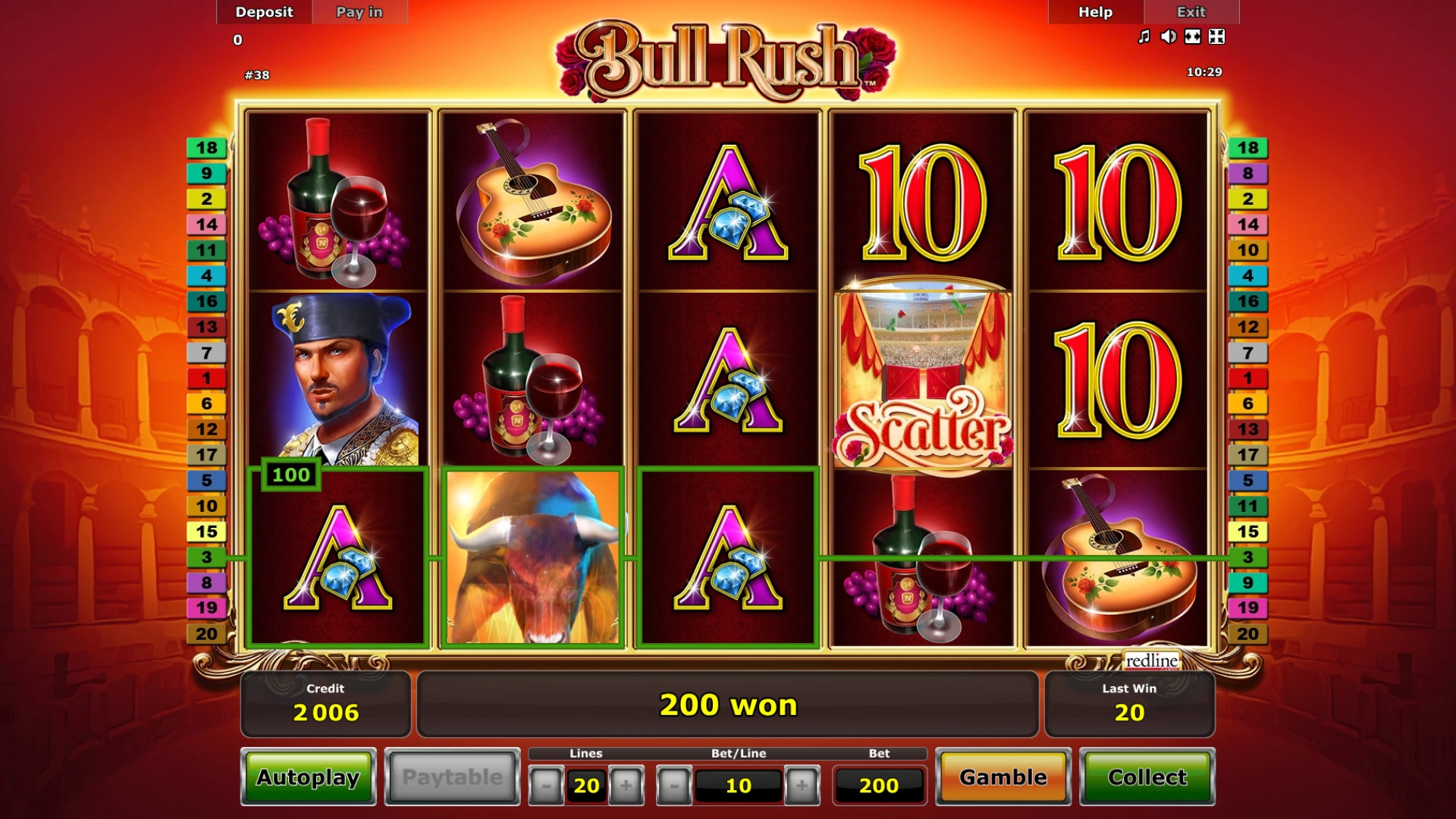Image resolution: width=1456 pixels, height=819 pixels.
Task: Open the Deposit tab
Action: pyautogui.click(x=264, y=12)
